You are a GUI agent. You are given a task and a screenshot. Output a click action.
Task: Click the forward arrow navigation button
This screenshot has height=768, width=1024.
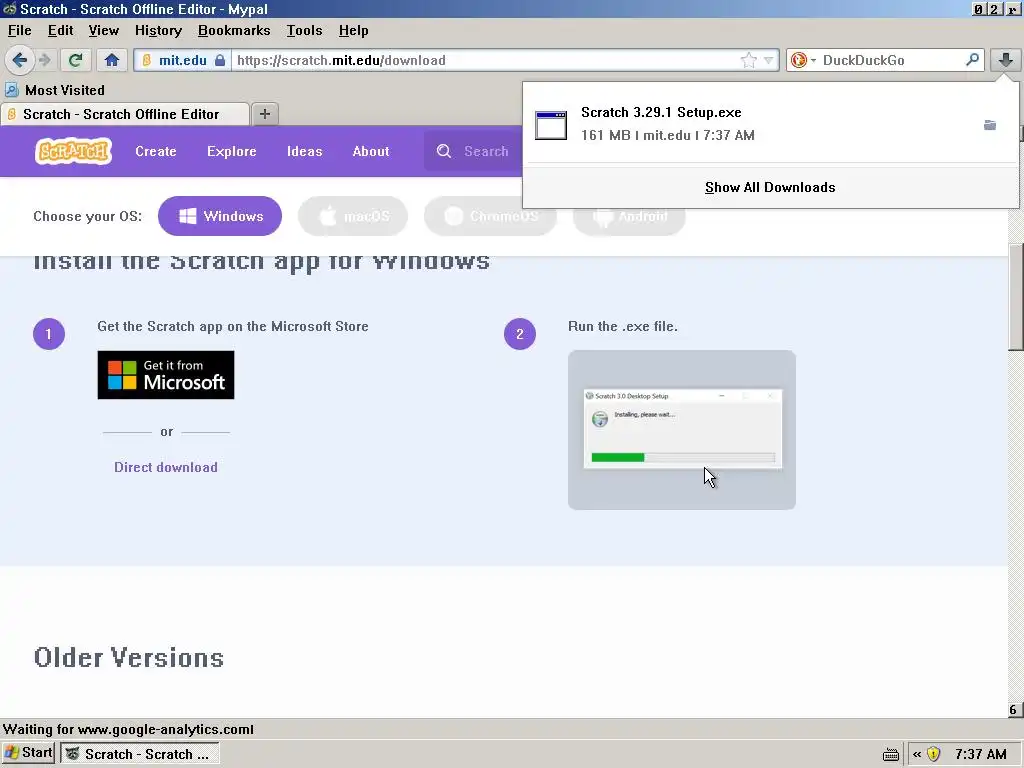pyautogui.click(x=44, y=60)
